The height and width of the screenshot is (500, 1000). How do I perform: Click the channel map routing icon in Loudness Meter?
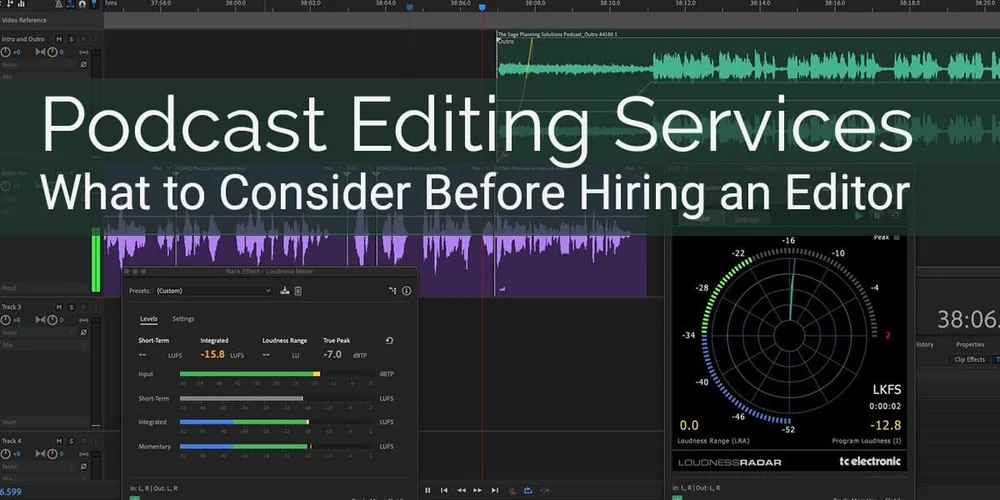click(x=393, y=291)
